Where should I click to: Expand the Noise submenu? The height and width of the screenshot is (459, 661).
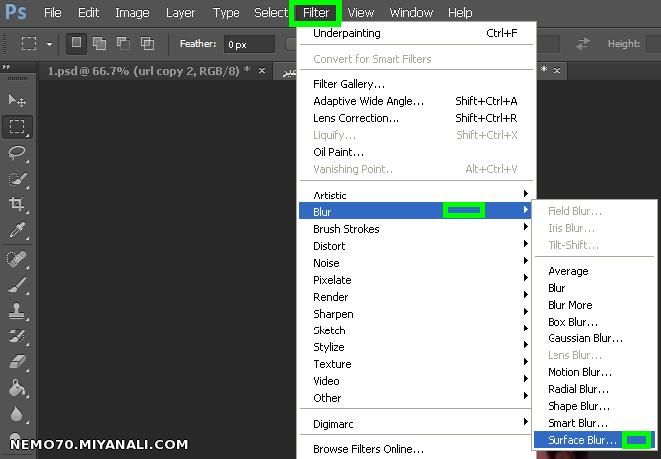point(415,263)
